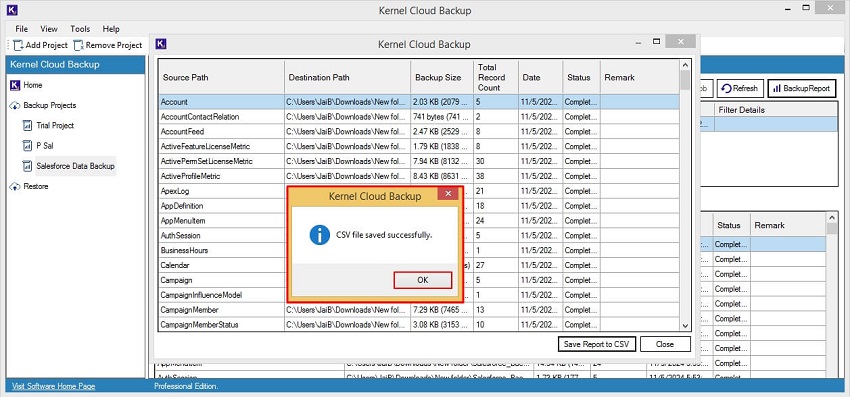The image size is (850, 397).
Task: Maximize the inner report window
Action: [656, 41]
